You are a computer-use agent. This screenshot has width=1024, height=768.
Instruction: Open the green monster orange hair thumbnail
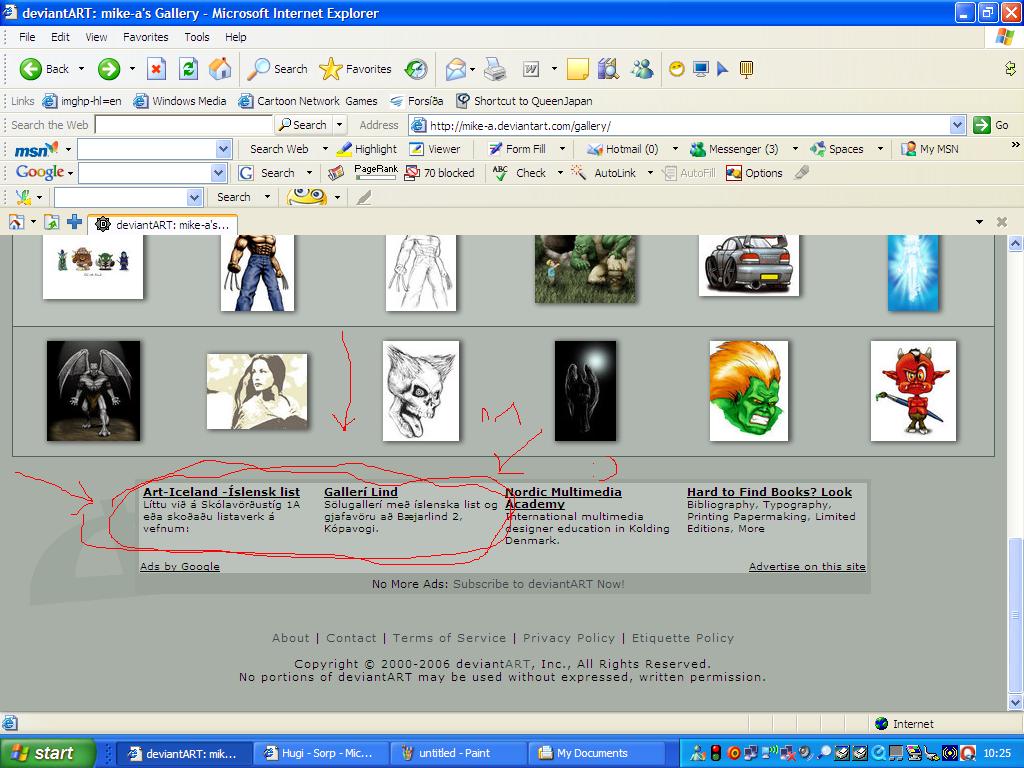point(748,391)
